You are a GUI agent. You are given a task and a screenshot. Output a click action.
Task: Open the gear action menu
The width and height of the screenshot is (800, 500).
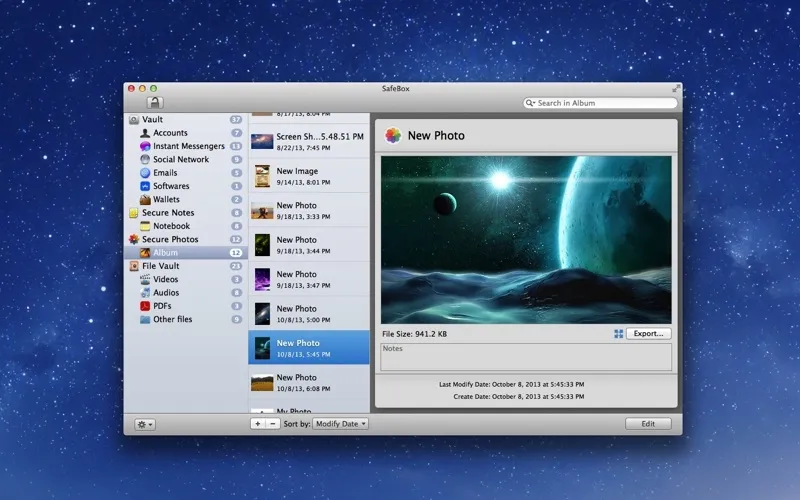145,424
